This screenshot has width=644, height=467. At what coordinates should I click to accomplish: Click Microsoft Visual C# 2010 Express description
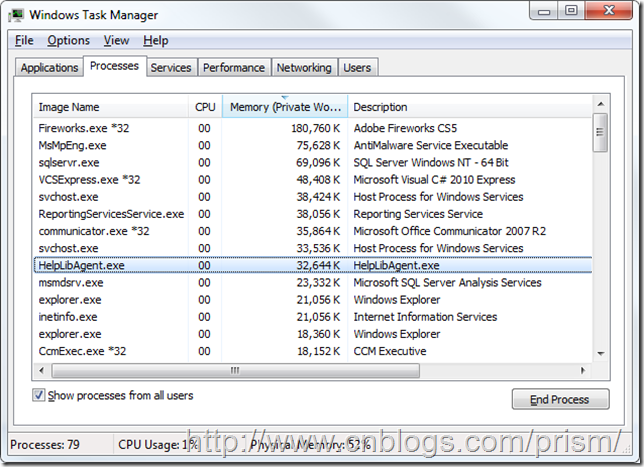point(434,179)
